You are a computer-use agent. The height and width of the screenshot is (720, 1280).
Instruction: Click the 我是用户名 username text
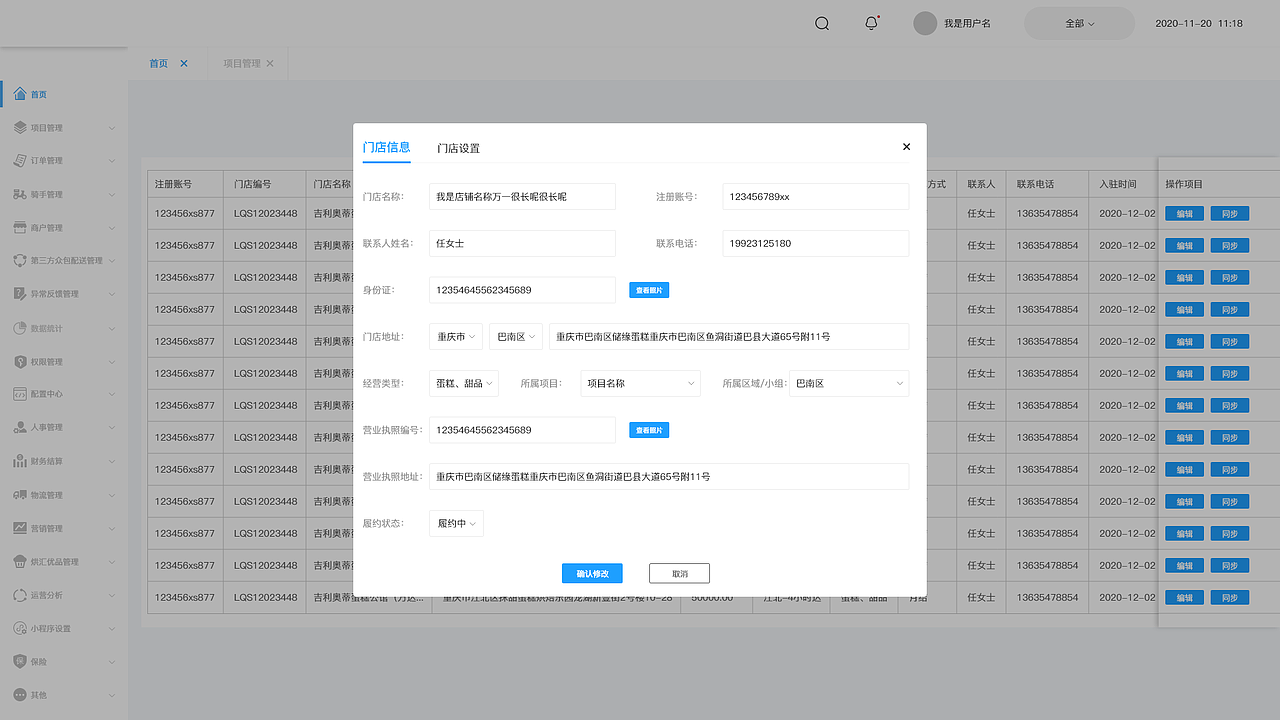point(967,23)
